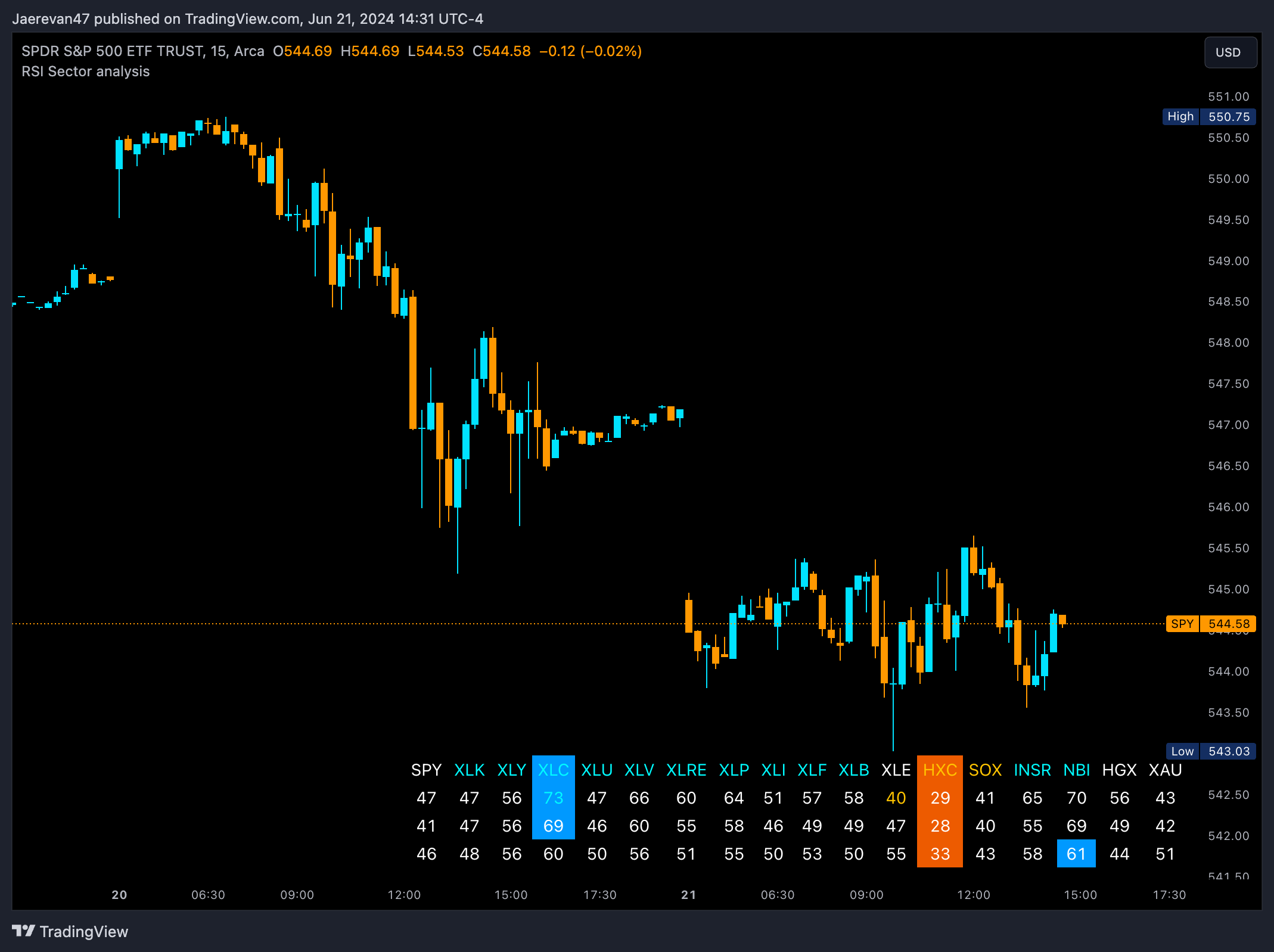Select the XLK column header

(470, 770)
